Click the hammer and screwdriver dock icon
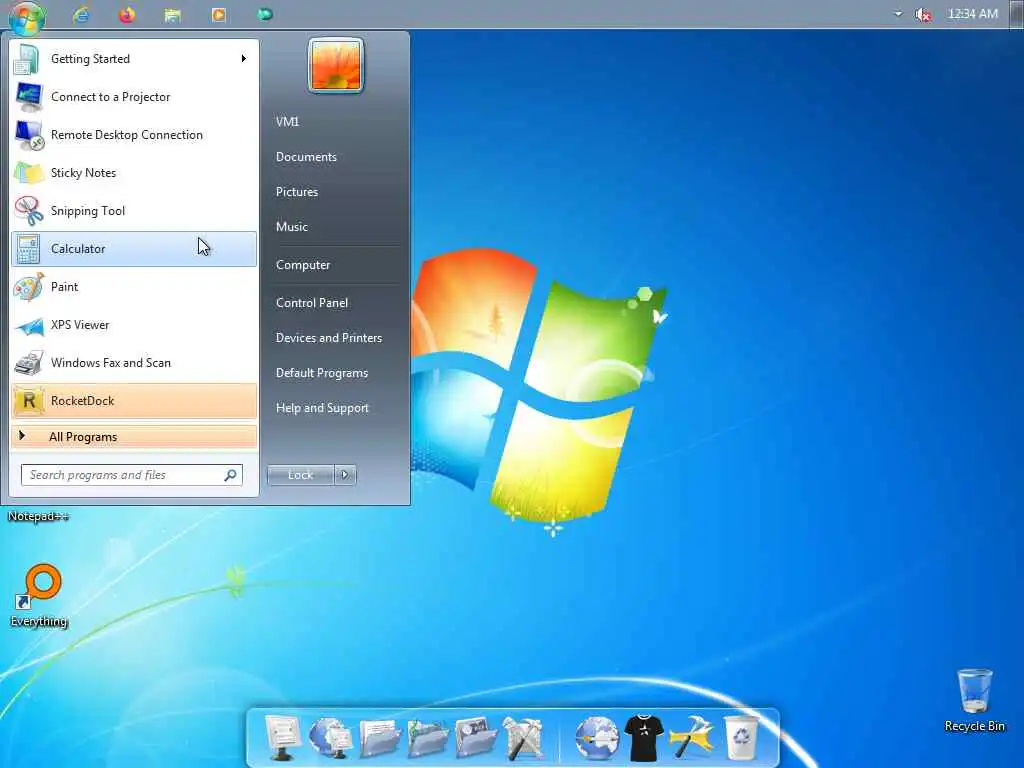The height and width of the screenshot is (768, 1024). click(524, 738)
